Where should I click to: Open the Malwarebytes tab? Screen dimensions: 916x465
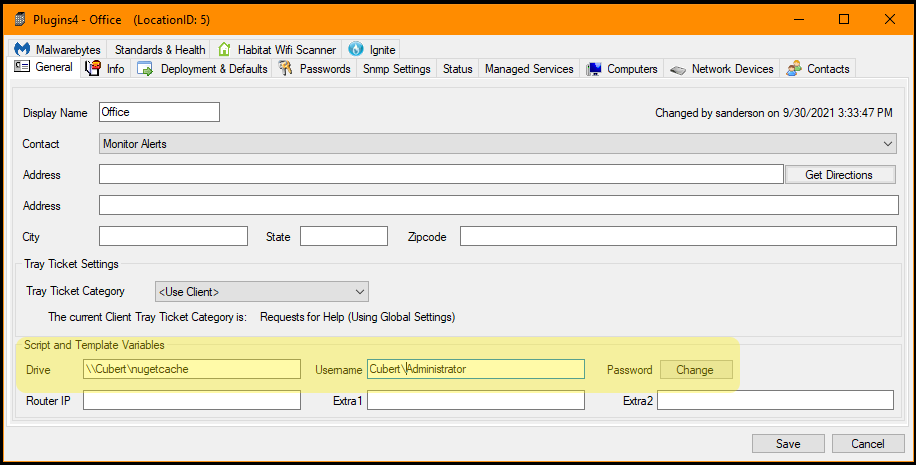60,49
